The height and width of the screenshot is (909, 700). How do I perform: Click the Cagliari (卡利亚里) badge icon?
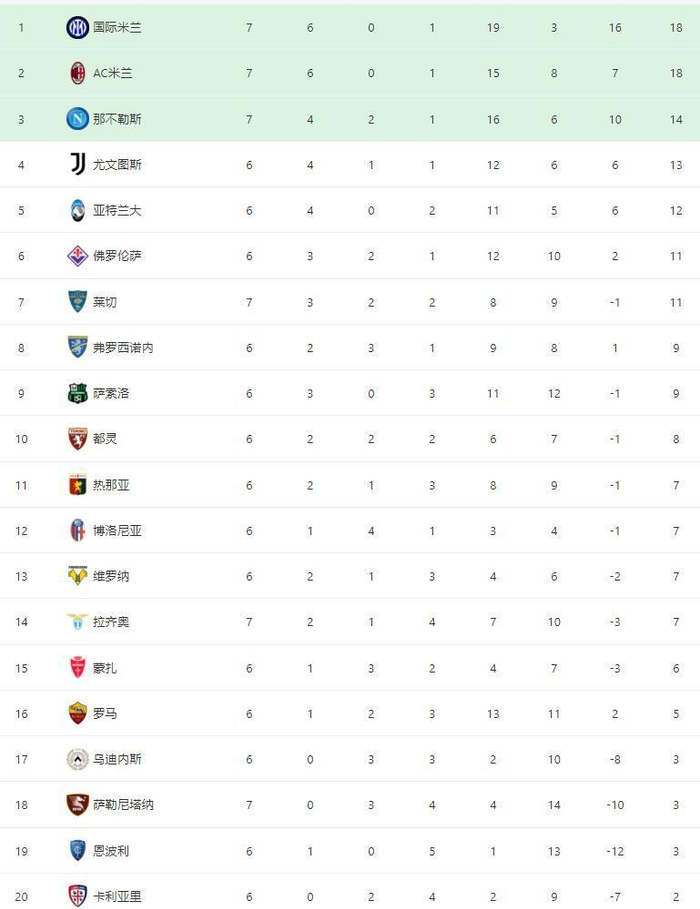click(x=77, y=896)
